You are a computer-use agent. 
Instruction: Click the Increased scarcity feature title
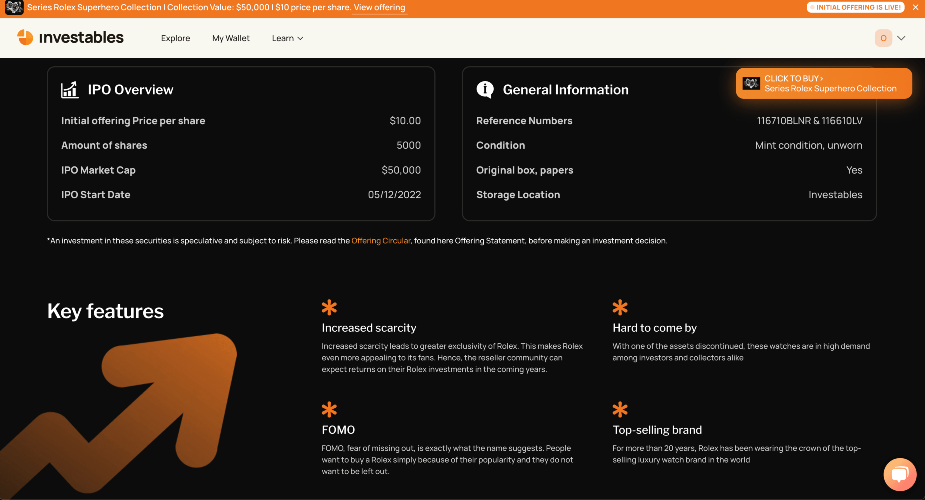pos(369,328)
